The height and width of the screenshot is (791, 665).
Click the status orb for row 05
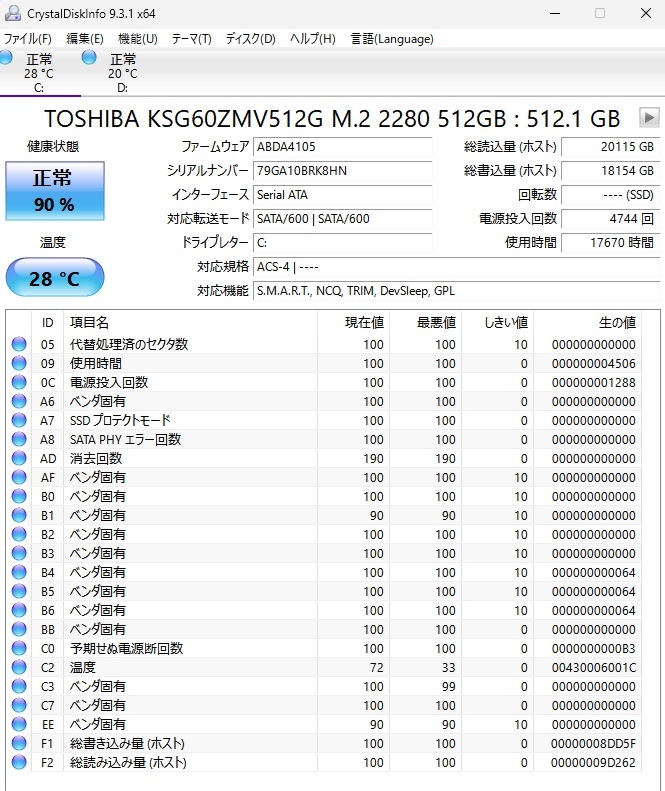click(19, 344)
